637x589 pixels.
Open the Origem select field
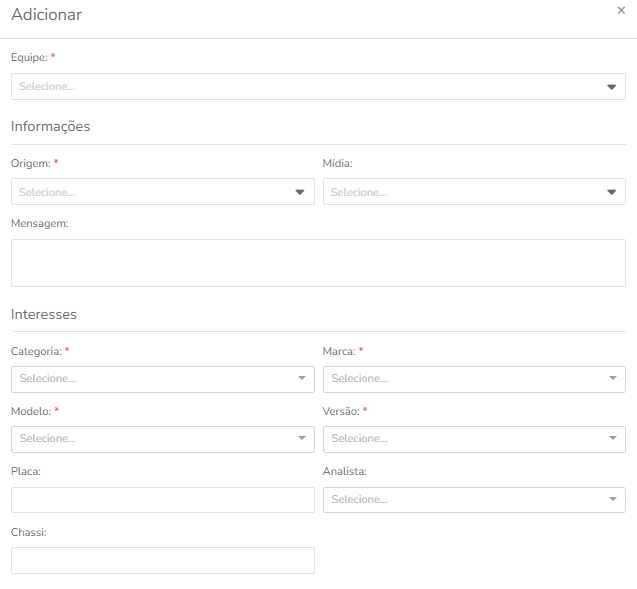[x=162, y=192]
